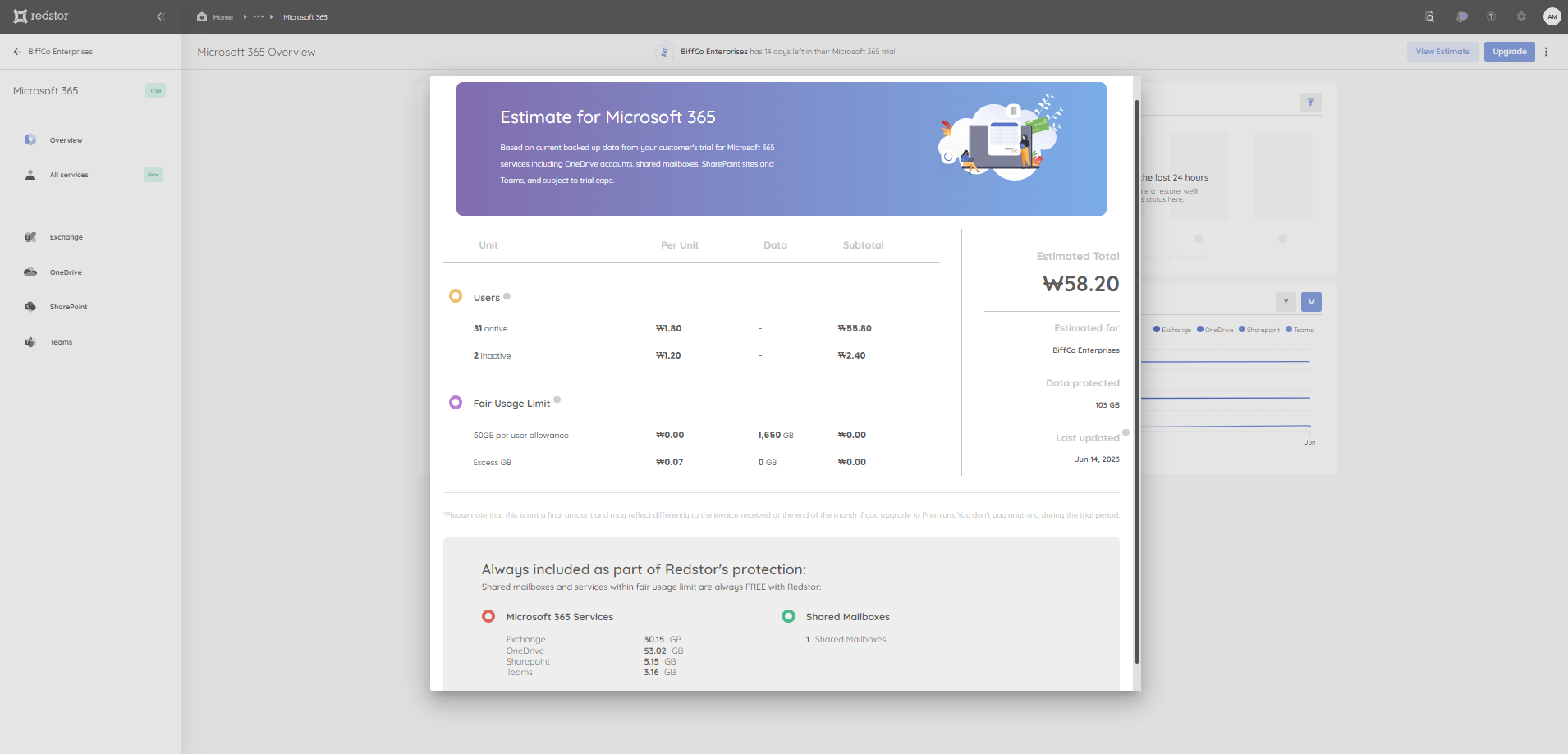Viewport: 1568px width, 754px height.
Task: Toggle Exchange legend in chart
Action: 1172,330
